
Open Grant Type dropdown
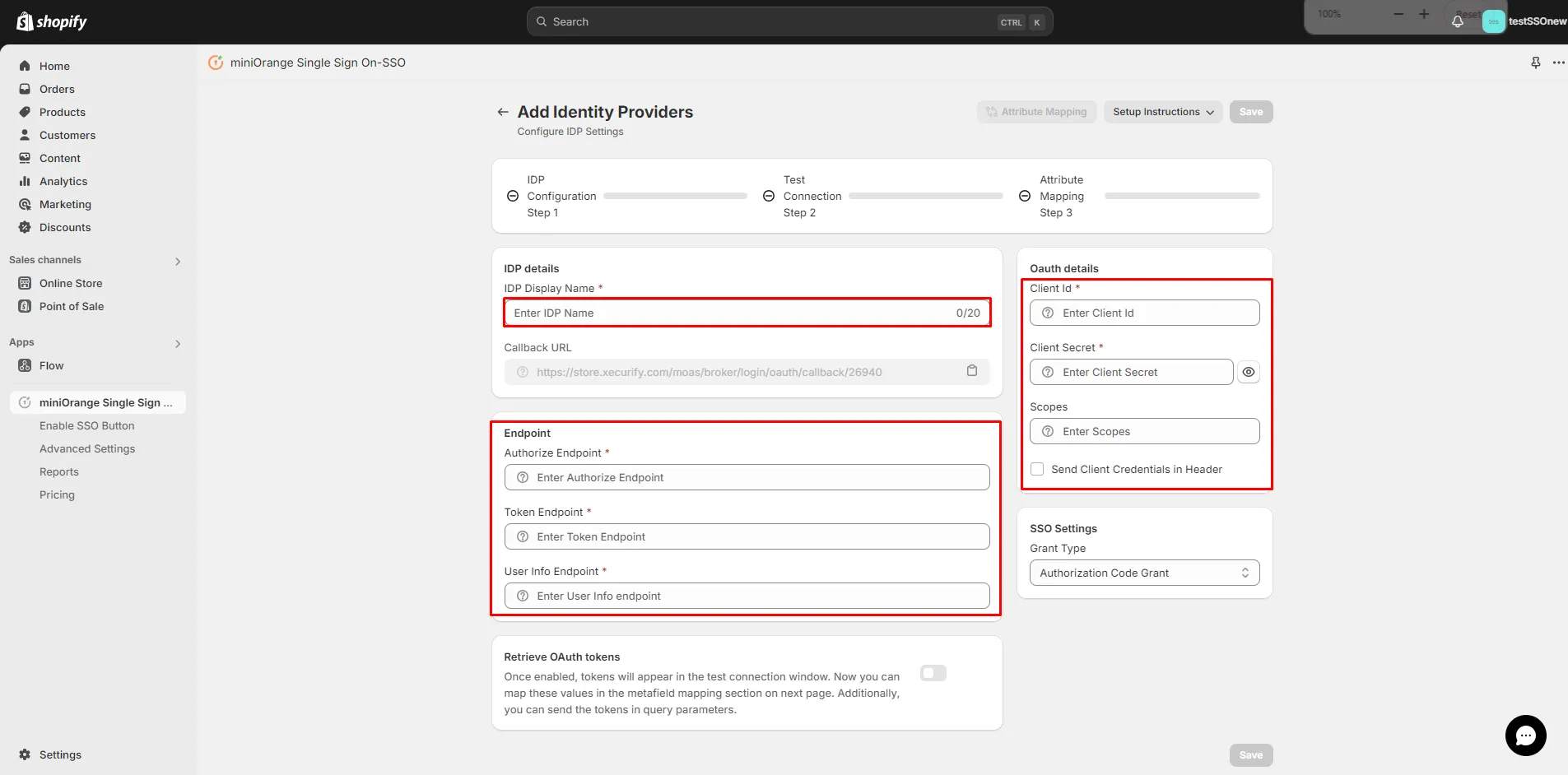tap(1145, 573)
